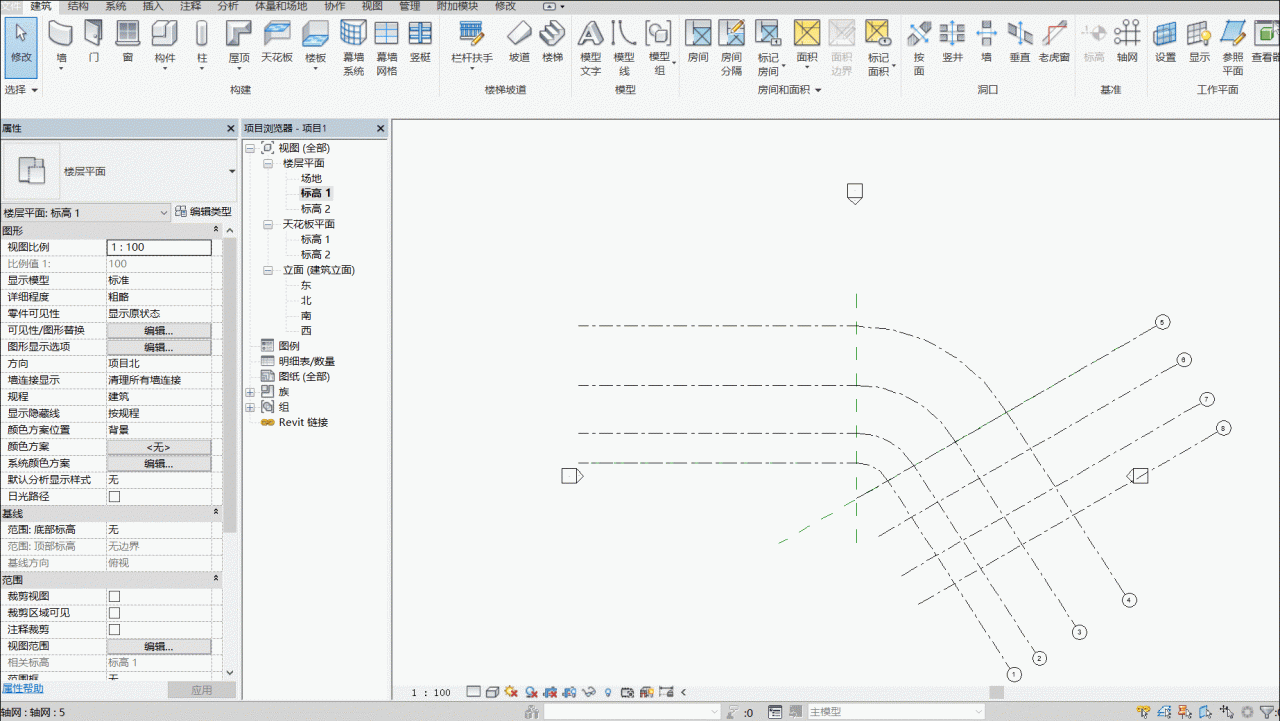1280x721 pixels.
Task: Select the 幕墙网格 curtain grid tool
Action: tap(387, 48)
